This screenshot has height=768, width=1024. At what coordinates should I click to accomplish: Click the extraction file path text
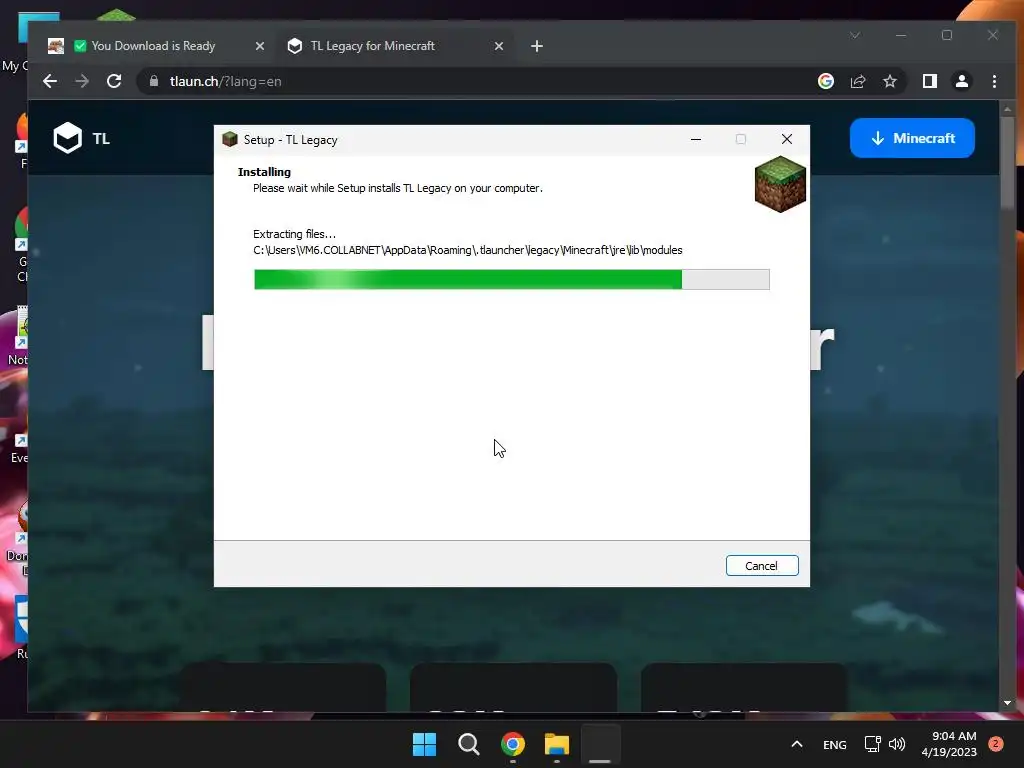pos(468,250)
